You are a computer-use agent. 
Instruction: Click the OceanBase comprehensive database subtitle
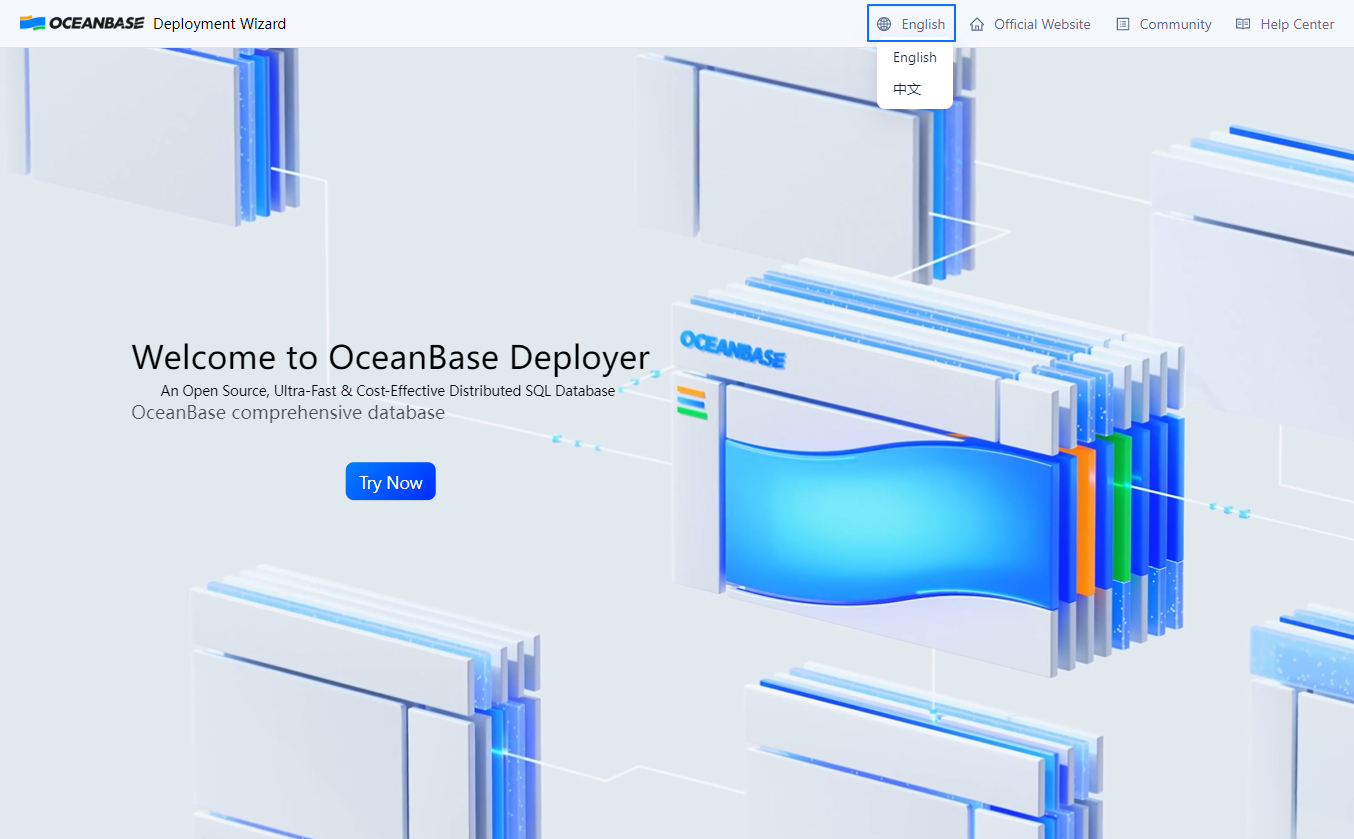click(288, 413)
